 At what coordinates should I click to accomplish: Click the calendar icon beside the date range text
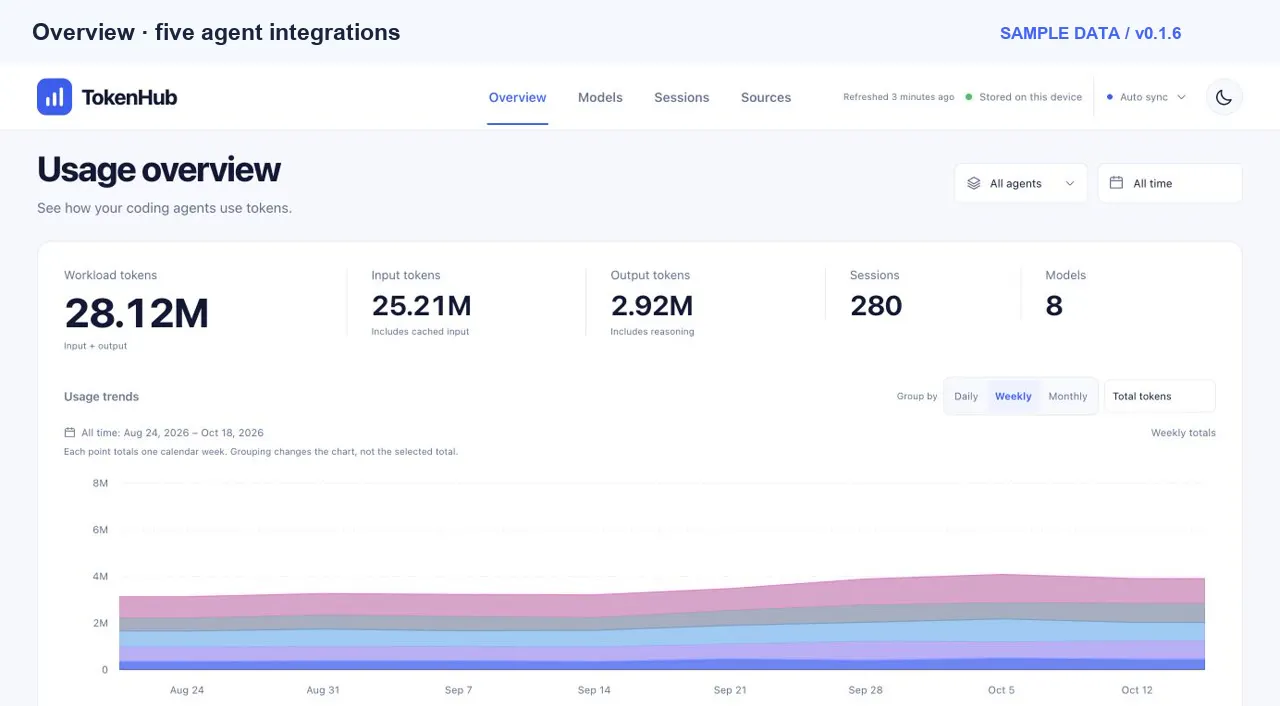coord(70,433)
